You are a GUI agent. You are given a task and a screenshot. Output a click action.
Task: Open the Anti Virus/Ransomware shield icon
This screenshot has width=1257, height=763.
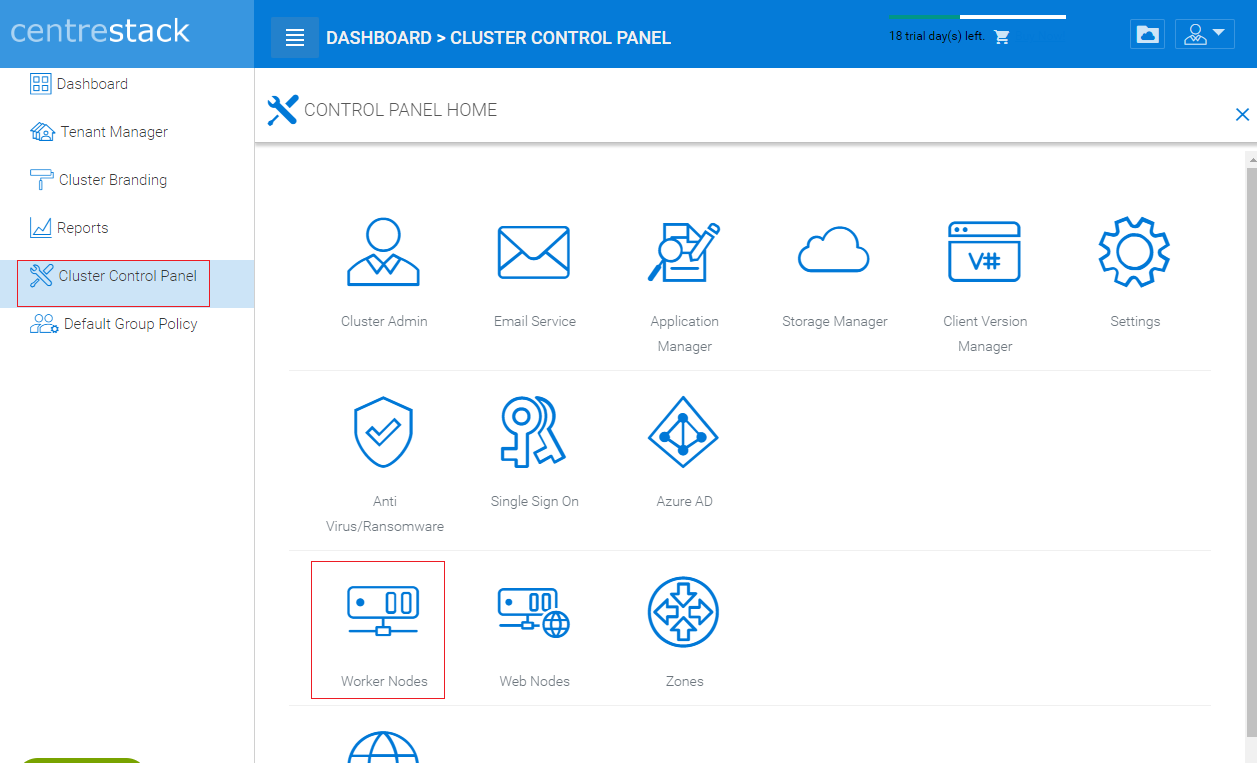[384, 432]
